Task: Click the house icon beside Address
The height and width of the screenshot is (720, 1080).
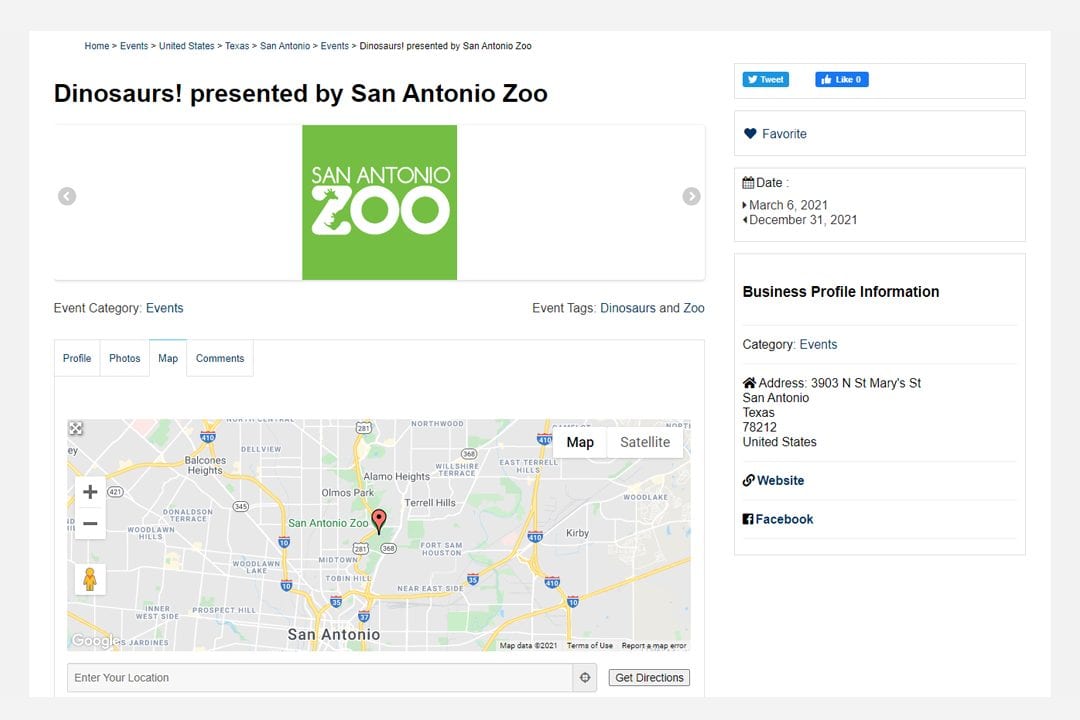Action: [749, 383]
